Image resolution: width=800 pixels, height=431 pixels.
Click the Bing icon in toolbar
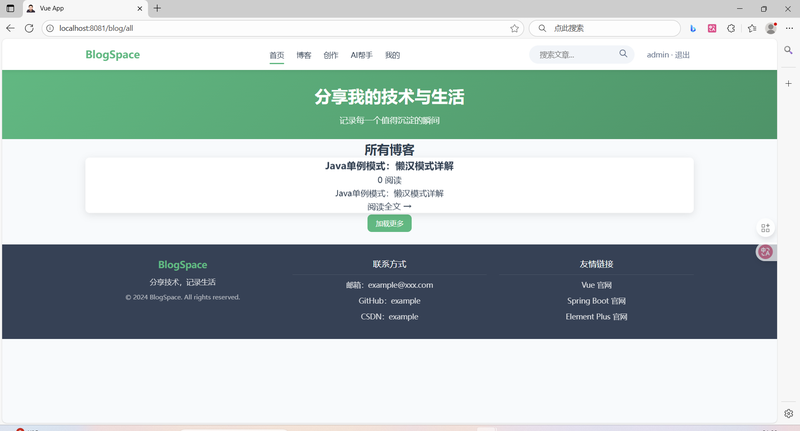[x=693, y=29]
